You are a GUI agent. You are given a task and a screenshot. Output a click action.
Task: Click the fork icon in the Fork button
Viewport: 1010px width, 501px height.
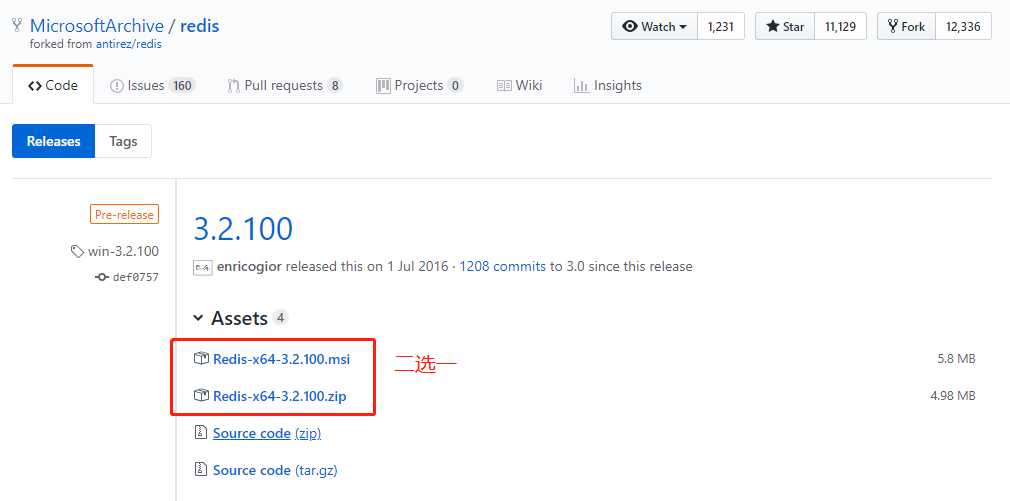[x=893, y=26]
